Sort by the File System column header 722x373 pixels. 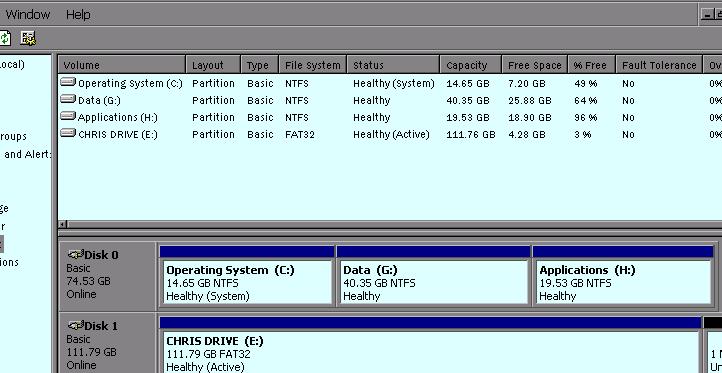tap(313, 65)
